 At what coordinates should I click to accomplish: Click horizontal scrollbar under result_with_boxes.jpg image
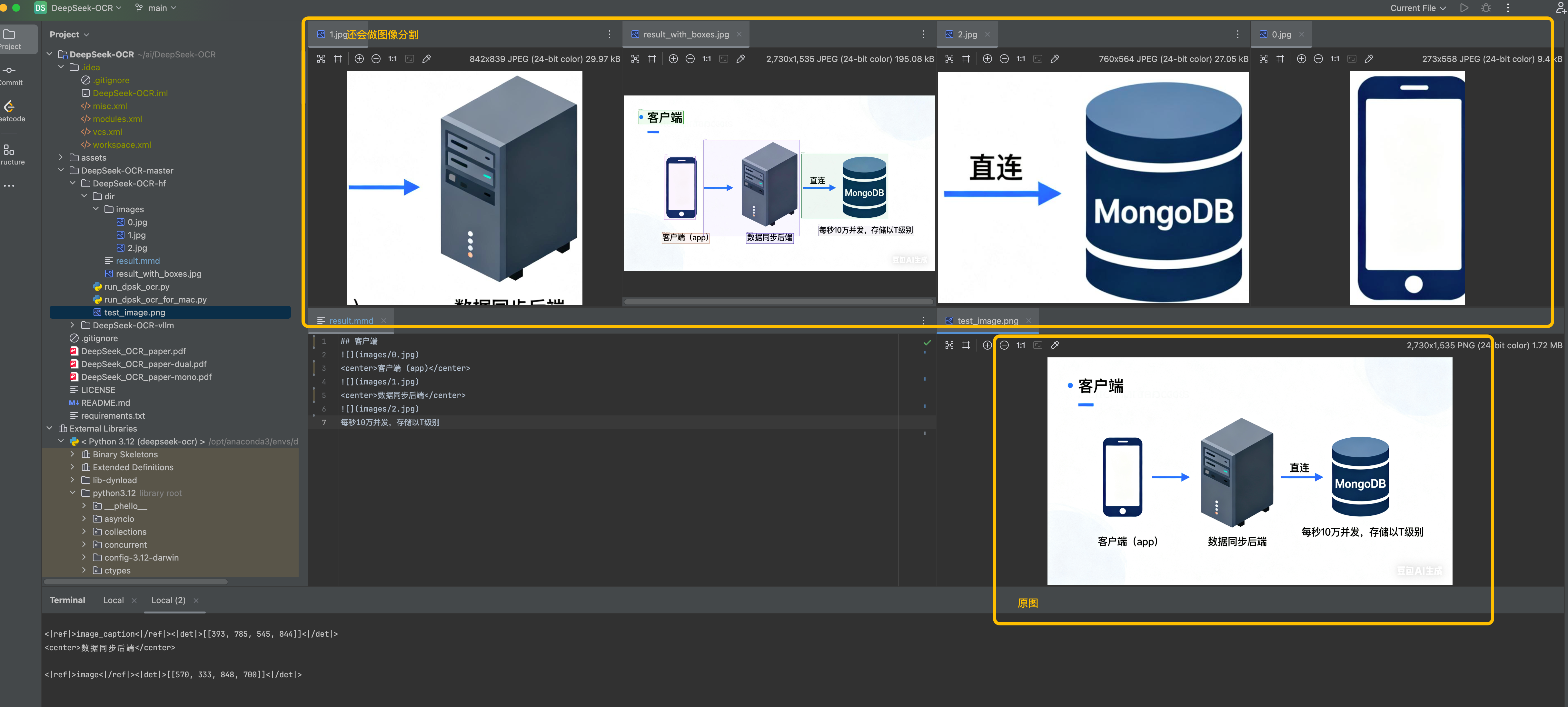click(x=778, y=302)
